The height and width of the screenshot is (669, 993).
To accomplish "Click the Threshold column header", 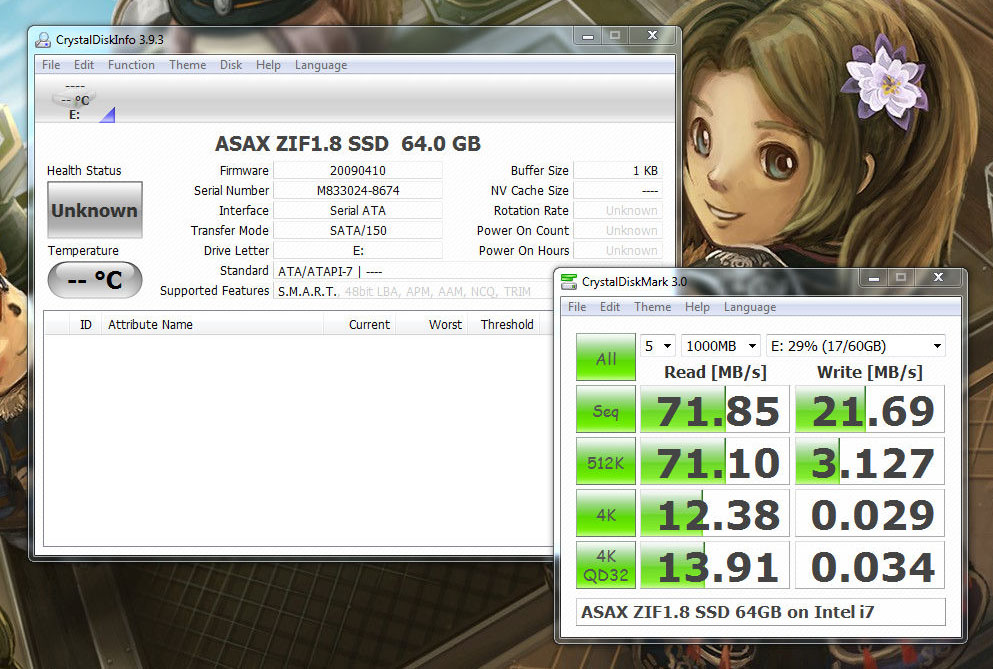I will [503, 324].
